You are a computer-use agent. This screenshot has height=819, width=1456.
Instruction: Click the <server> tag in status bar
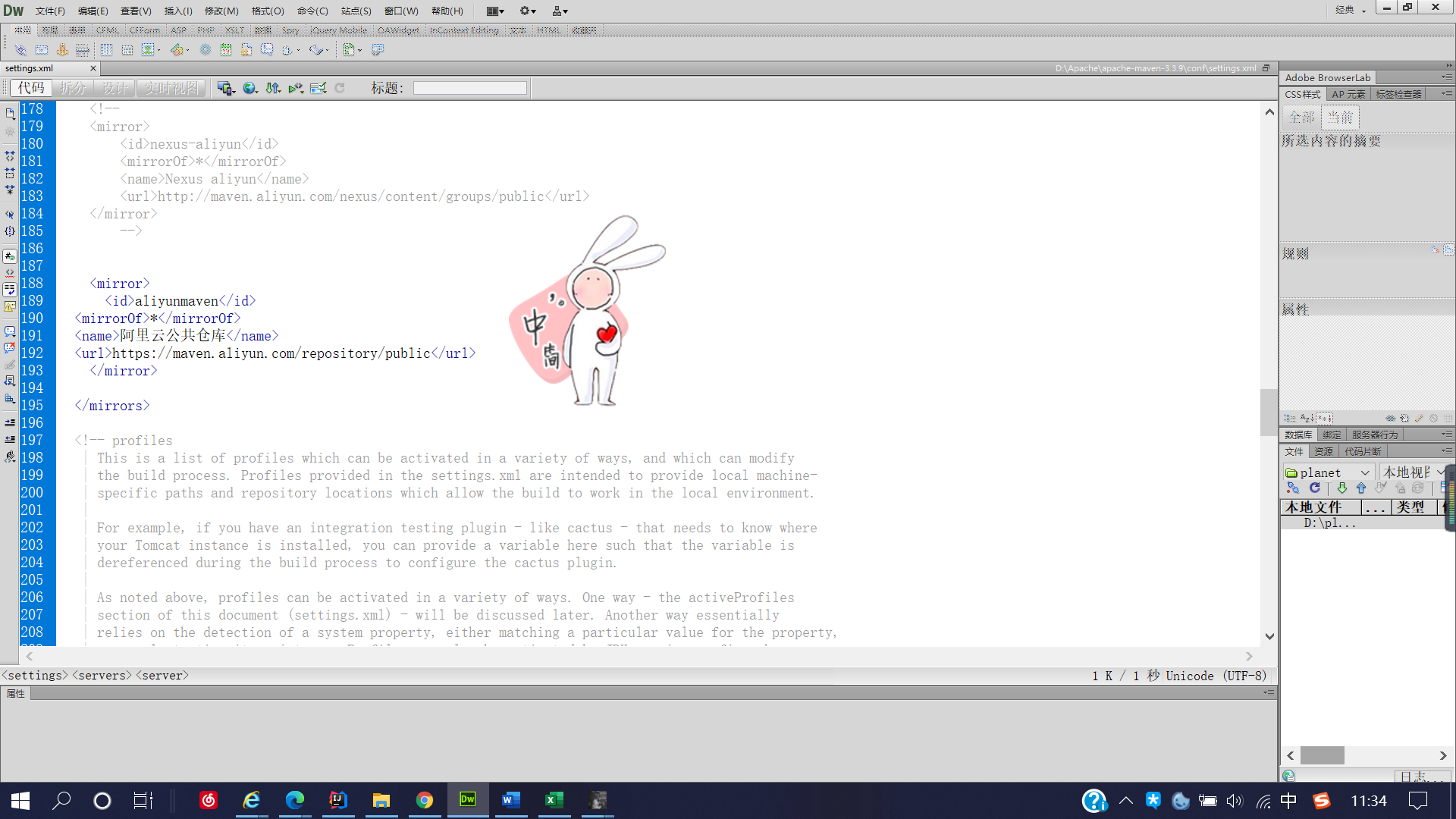click(162, 675)
